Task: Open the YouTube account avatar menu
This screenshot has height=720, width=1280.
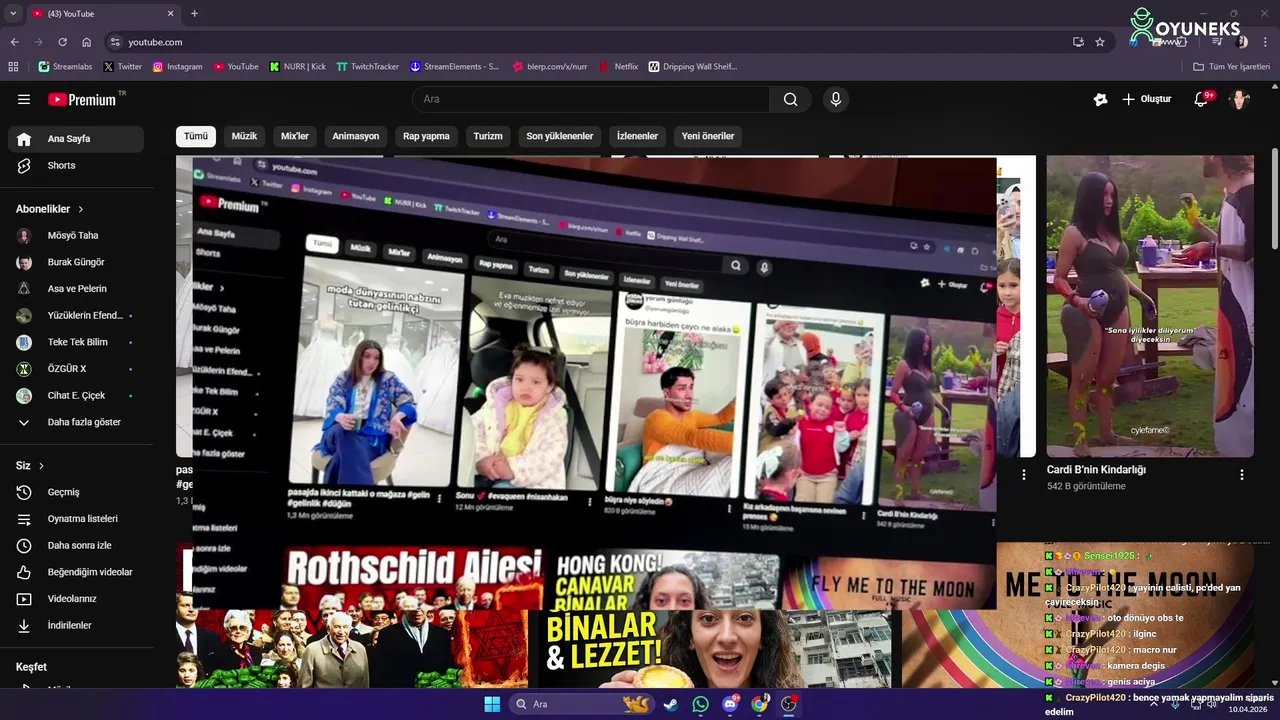Action: coord(1239,99)
